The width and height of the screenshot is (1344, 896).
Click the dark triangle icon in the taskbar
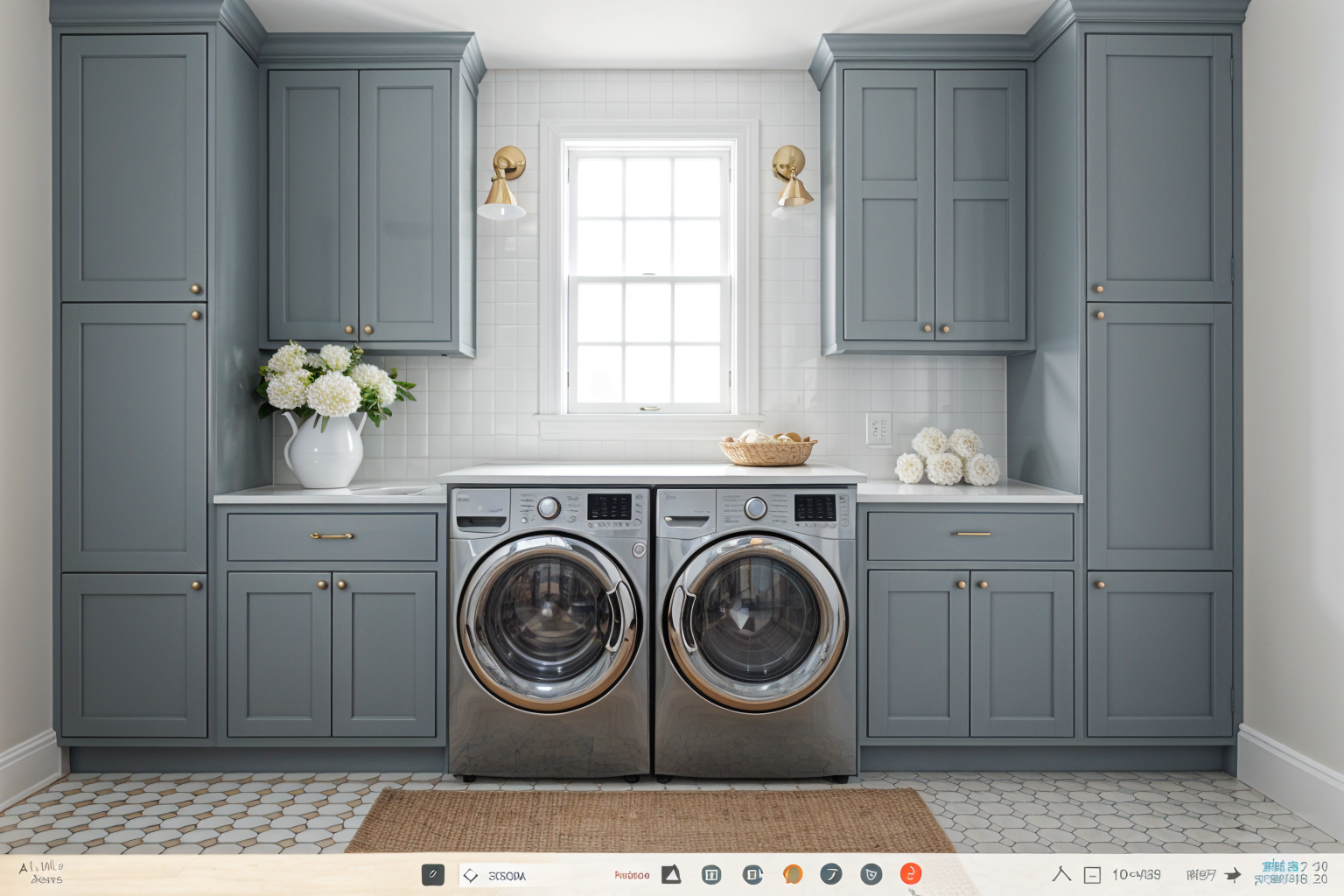[671, 874]
